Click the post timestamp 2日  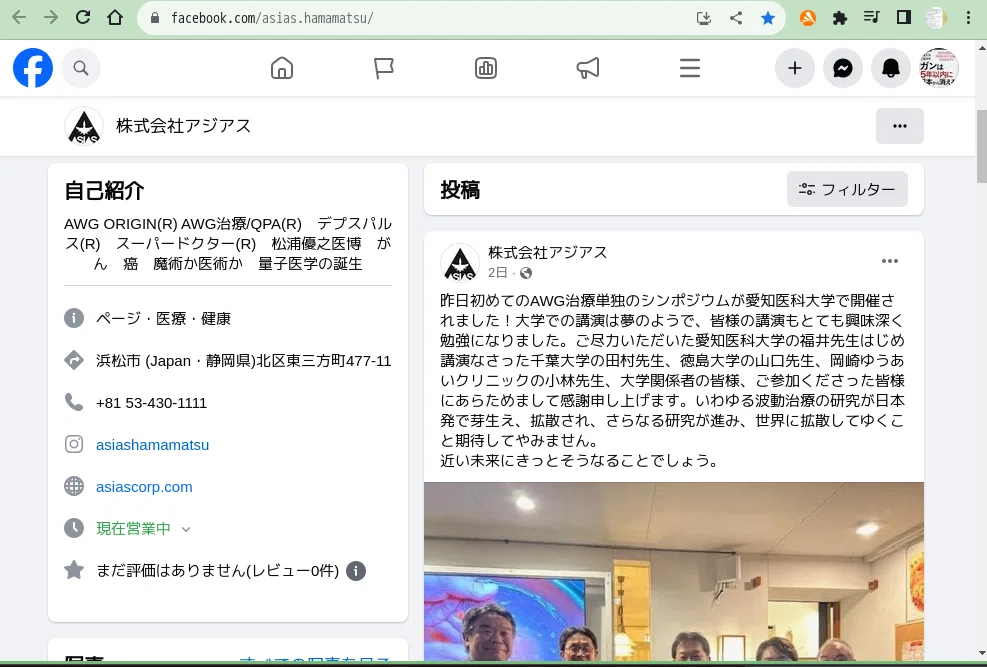497,272
